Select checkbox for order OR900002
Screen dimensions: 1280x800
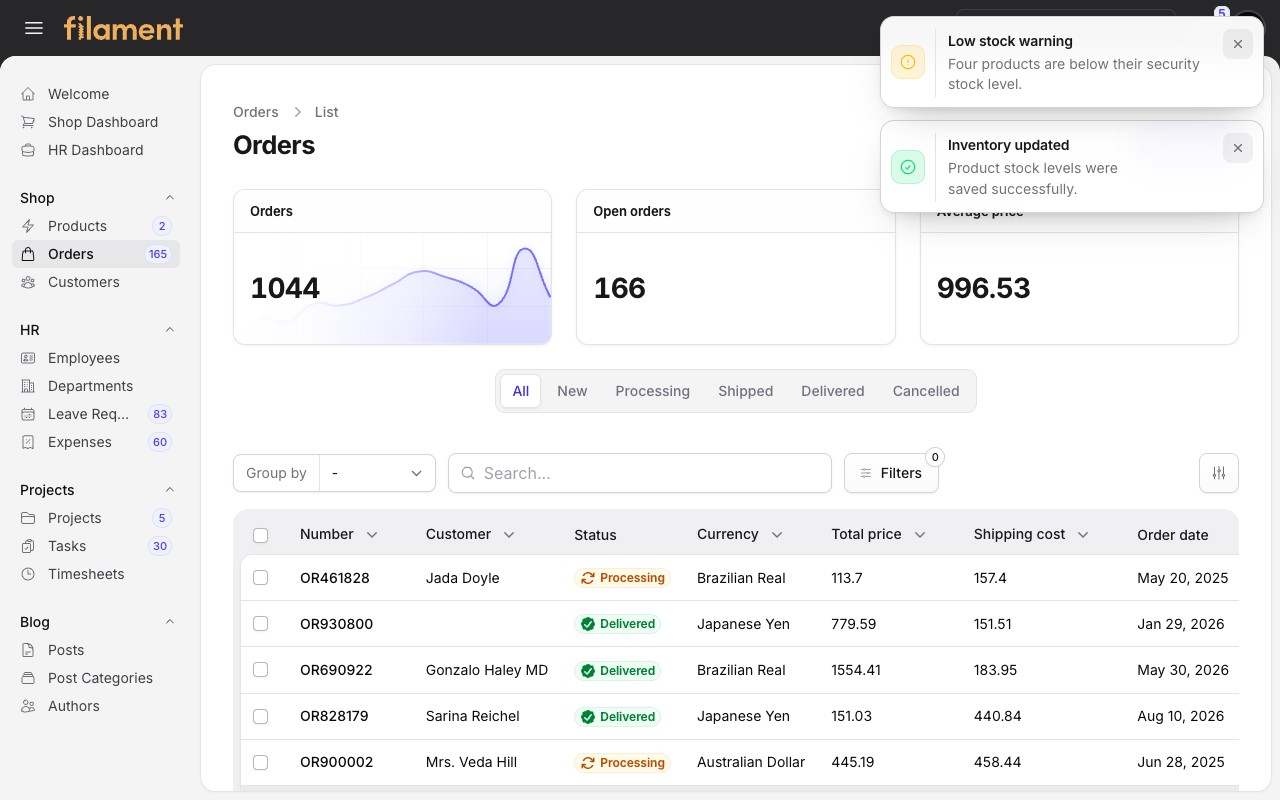(261, 762)
